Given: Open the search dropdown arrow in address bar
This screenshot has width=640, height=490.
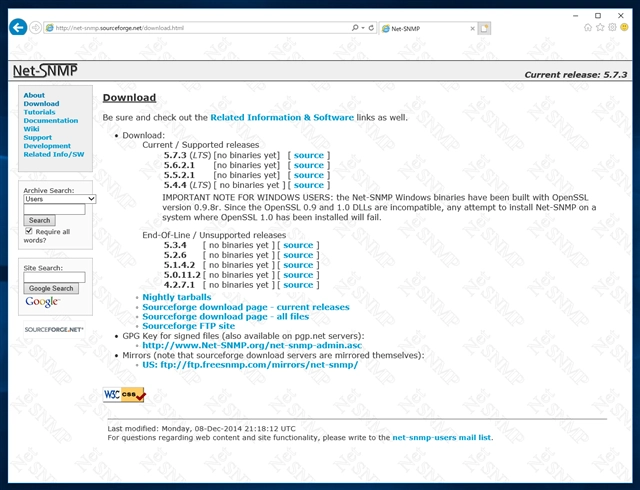Looking at the screenshot, I should (x=363, y=28).
